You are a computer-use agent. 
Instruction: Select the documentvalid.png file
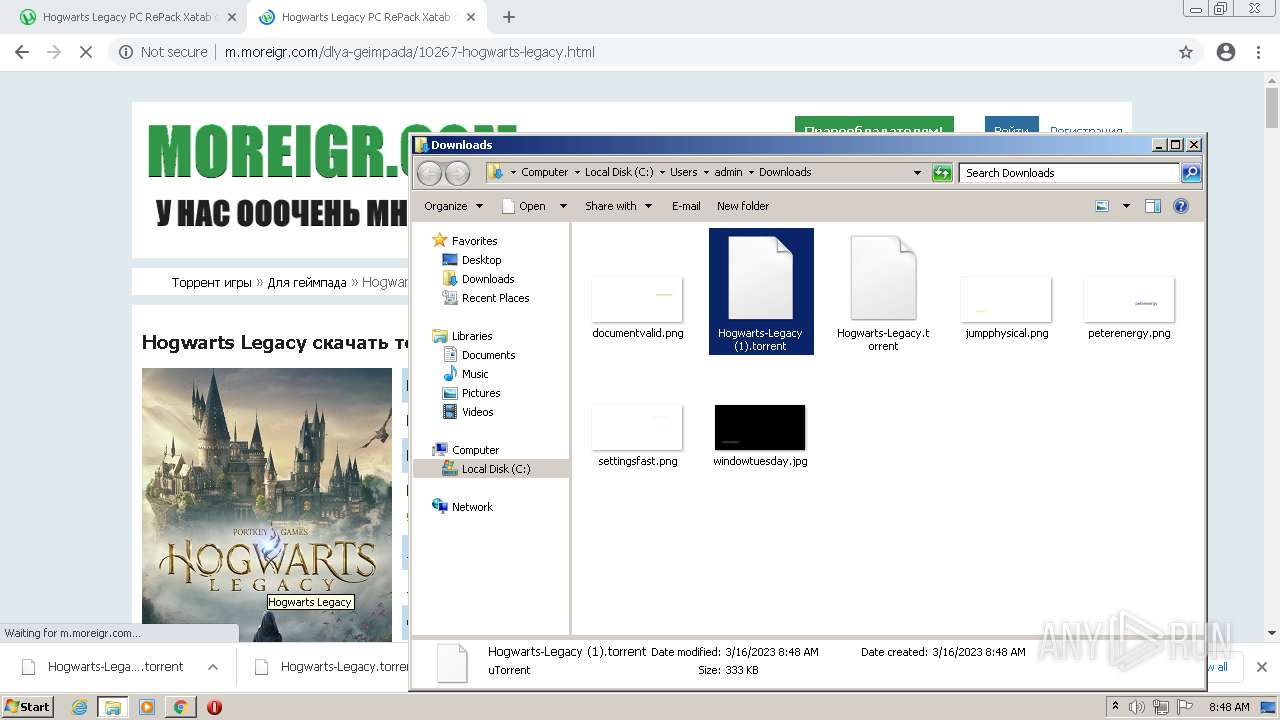coord(637,309)
